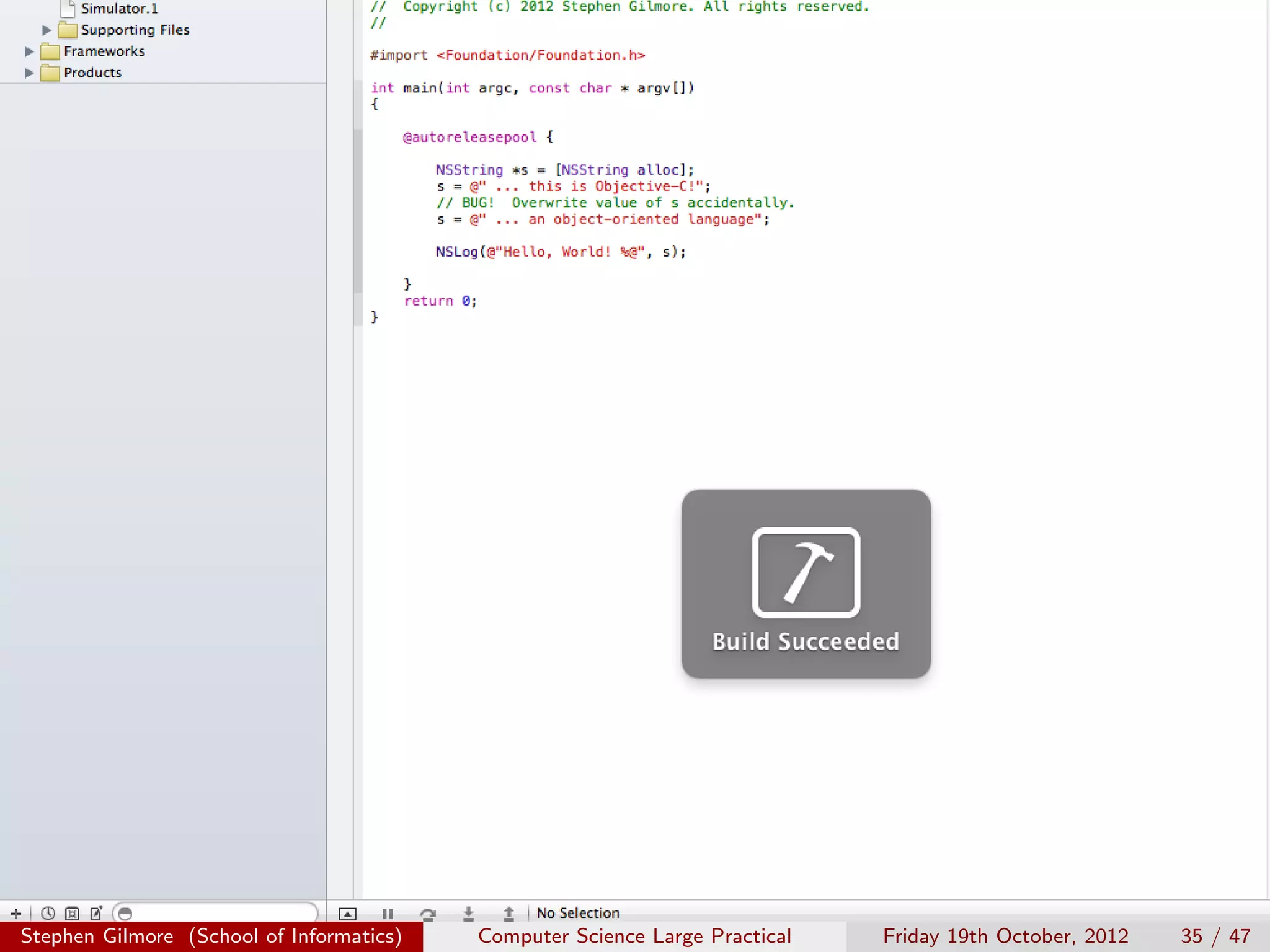Select the Simulator.1 file
Screen dimensions: 1270x952
point(119,9)
